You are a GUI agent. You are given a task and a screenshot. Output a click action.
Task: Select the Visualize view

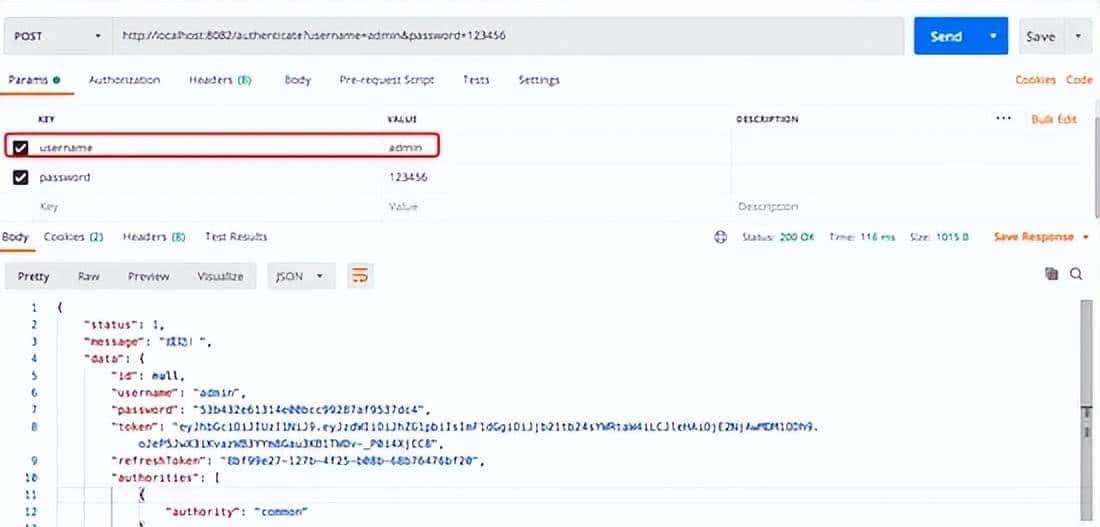coord(220,276)
